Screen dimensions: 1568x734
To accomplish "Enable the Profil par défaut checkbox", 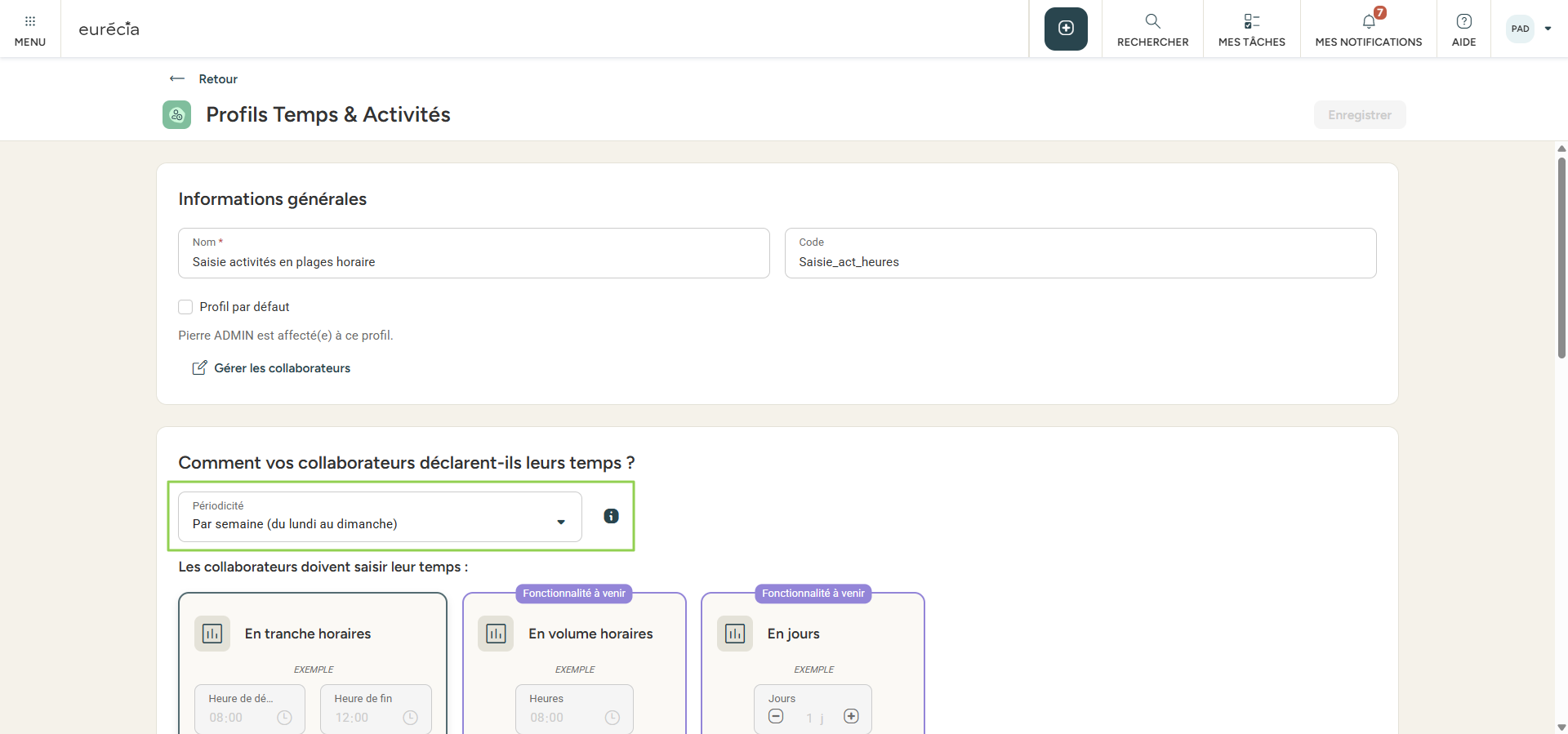I will (x=185, y=307).
